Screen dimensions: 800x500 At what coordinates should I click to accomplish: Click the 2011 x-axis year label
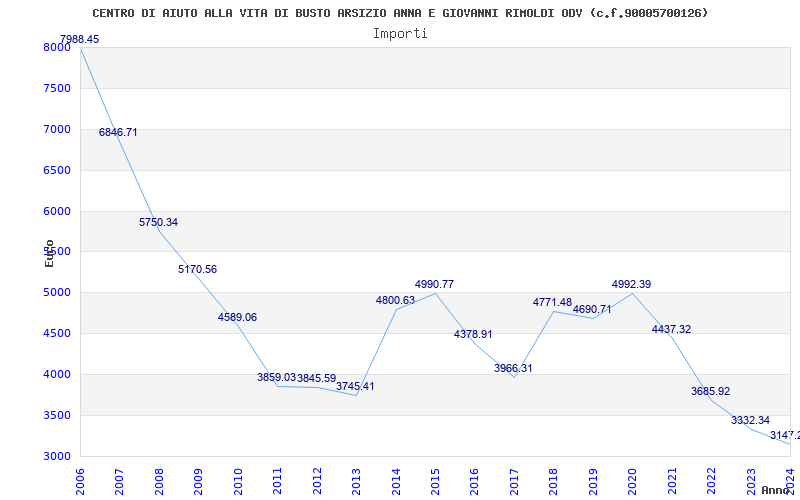277,481
